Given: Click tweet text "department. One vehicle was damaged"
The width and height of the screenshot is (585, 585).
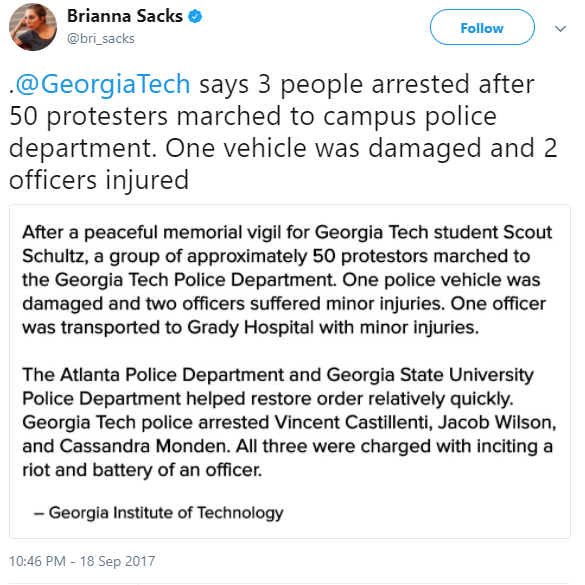Looking at the screenshot, I should click(x=245, y=148).
